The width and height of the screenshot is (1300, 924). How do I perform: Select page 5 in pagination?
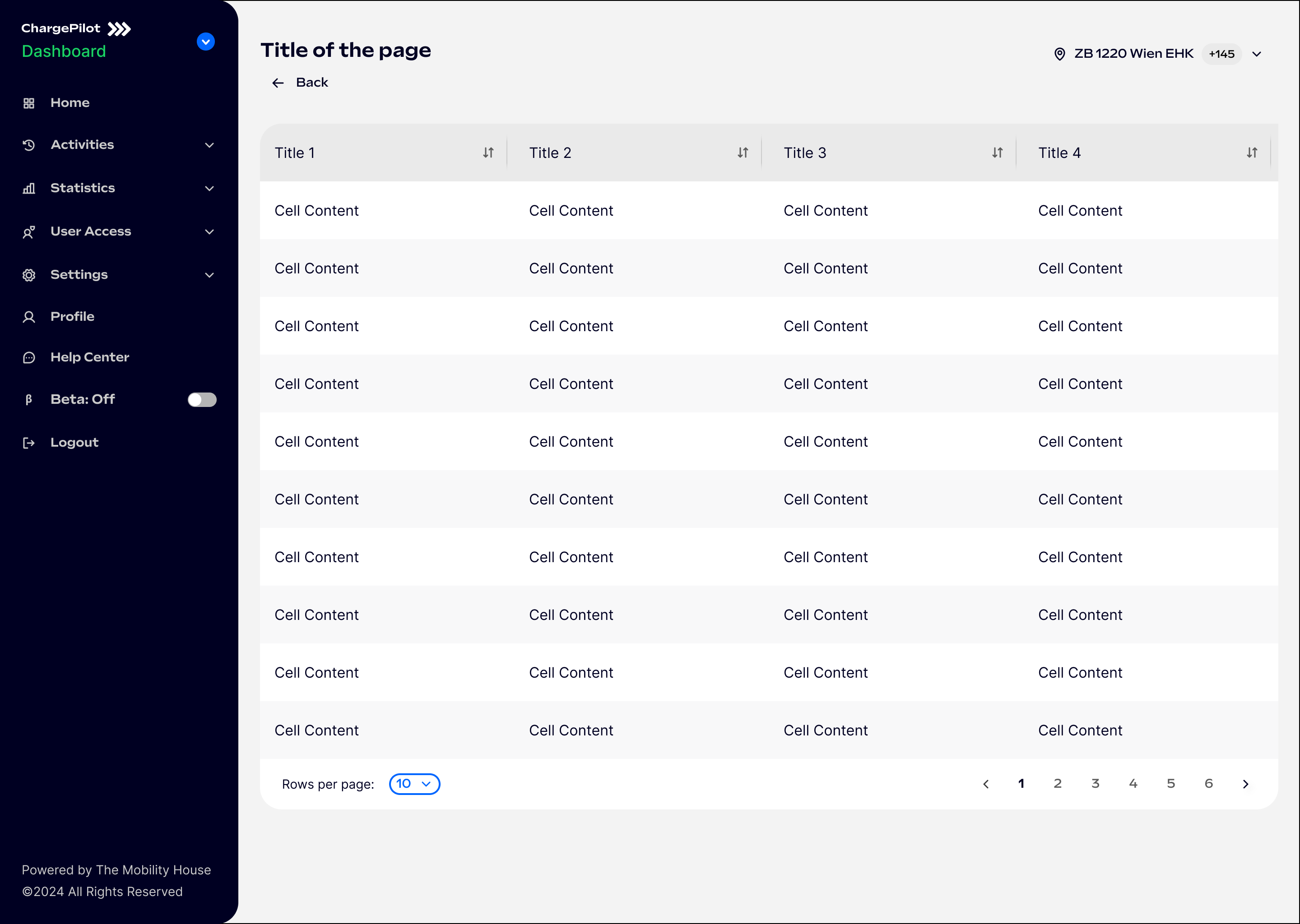coord(1171,784)
